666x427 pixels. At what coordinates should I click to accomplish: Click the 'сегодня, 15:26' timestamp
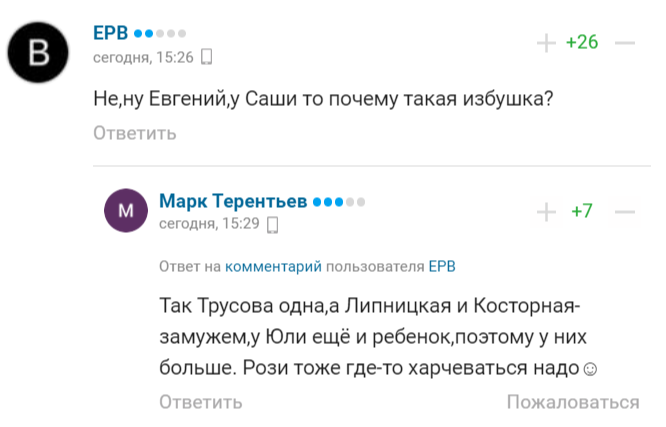pyautogui.click(x=143, y=57)
